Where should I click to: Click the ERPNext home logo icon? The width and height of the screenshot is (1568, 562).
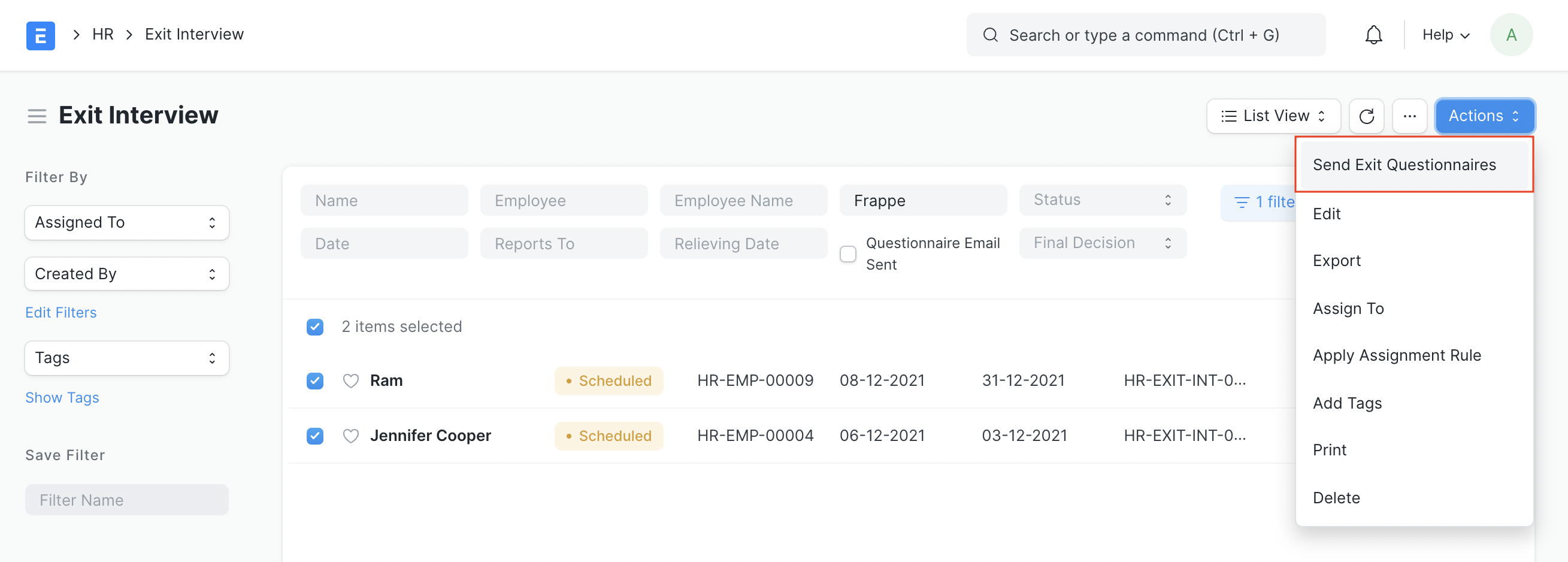40,35
